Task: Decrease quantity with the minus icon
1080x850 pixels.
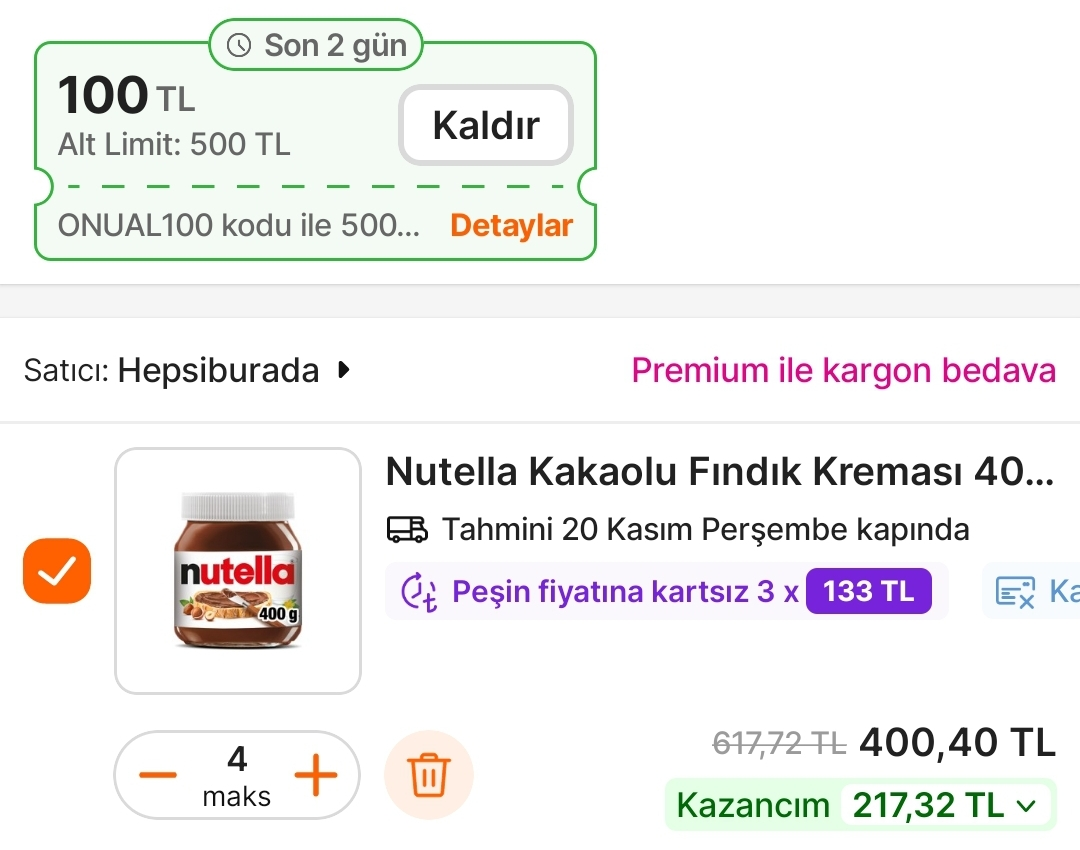Action: 157,775
